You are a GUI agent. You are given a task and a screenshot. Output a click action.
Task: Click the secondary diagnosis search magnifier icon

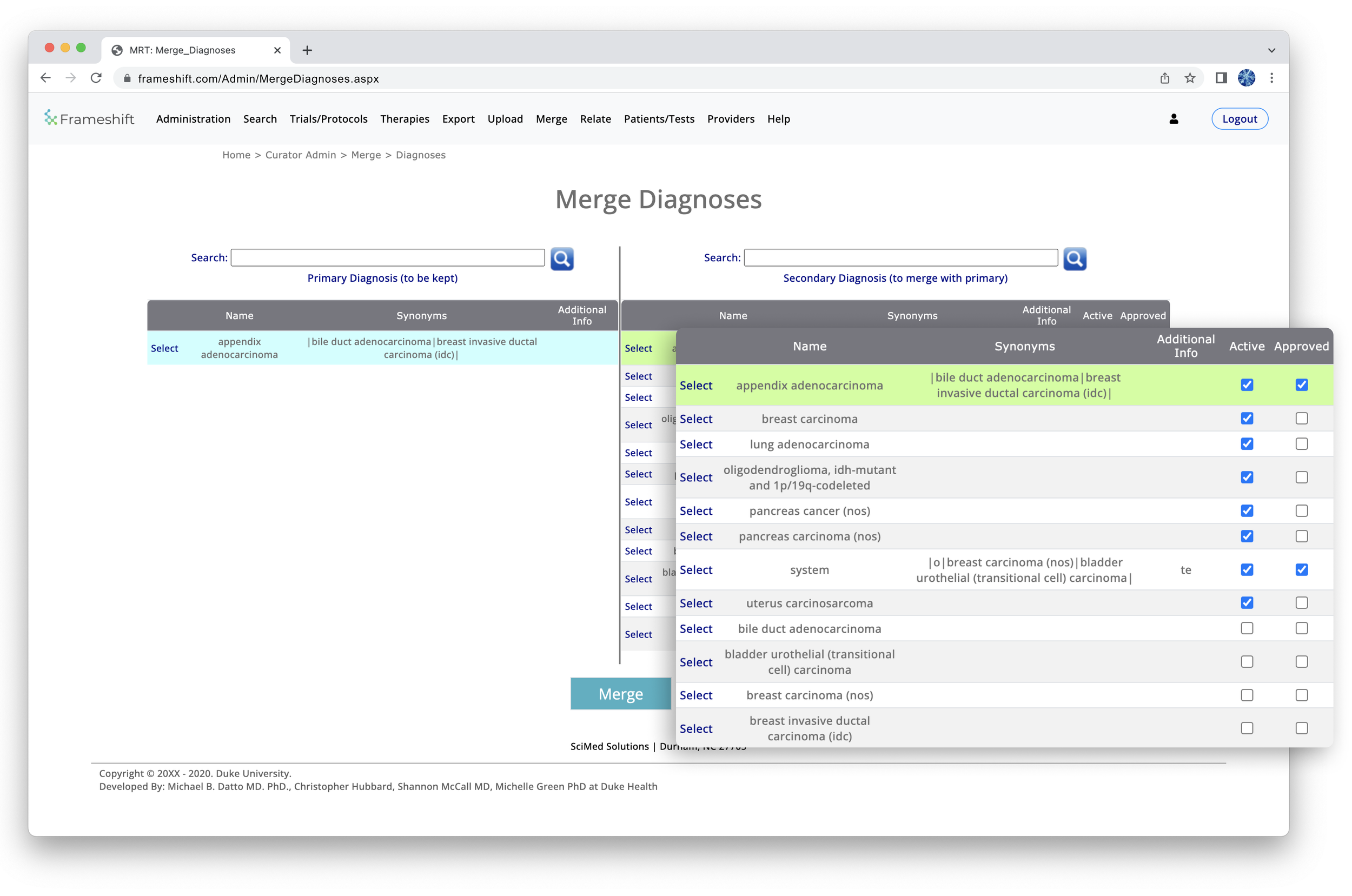[x=1075, y=259]
